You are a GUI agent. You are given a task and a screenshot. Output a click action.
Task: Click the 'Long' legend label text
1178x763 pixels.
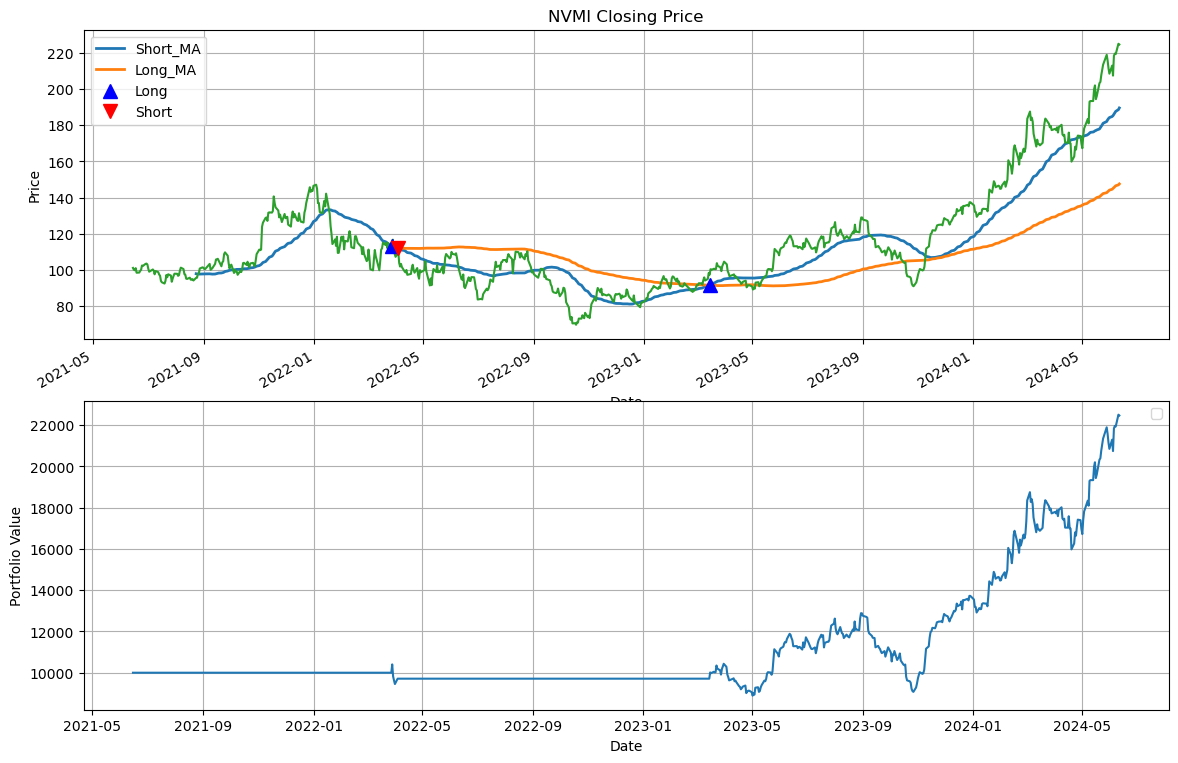click(x=151, y=92)
